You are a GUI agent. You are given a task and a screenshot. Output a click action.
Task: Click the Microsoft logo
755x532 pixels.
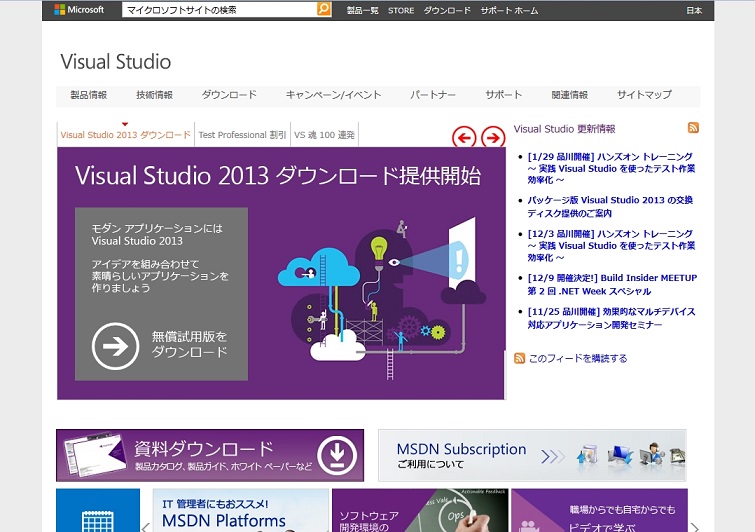(79, 10)
